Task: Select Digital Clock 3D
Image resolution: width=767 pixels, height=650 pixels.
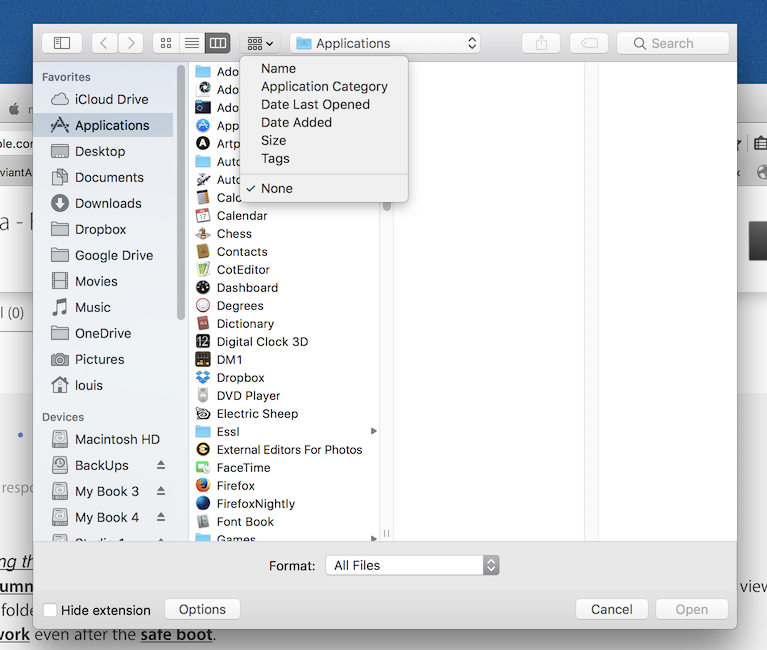Action: tap(286, 341)
